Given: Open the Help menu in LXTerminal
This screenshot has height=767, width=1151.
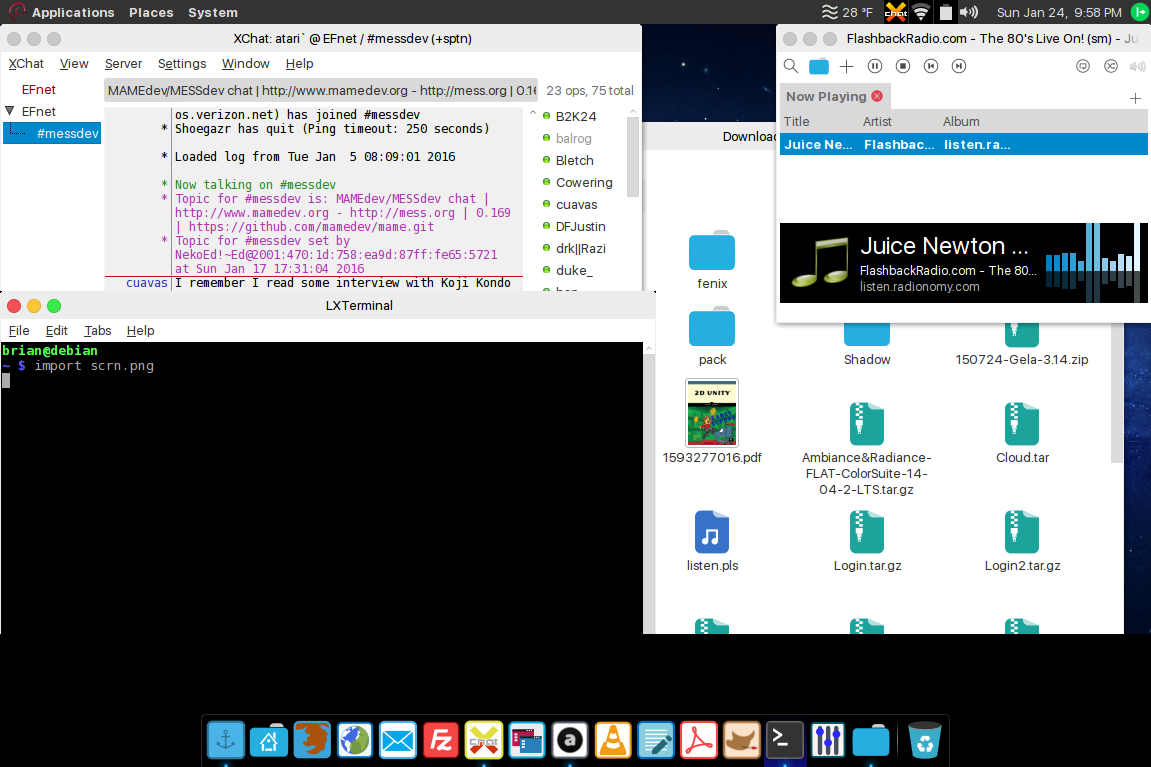Looking at the screenshot, I should point(140,330).
